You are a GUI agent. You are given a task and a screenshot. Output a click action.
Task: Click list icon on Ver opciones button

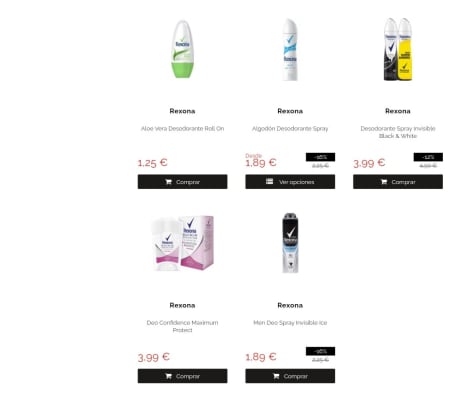click(269, 181)
